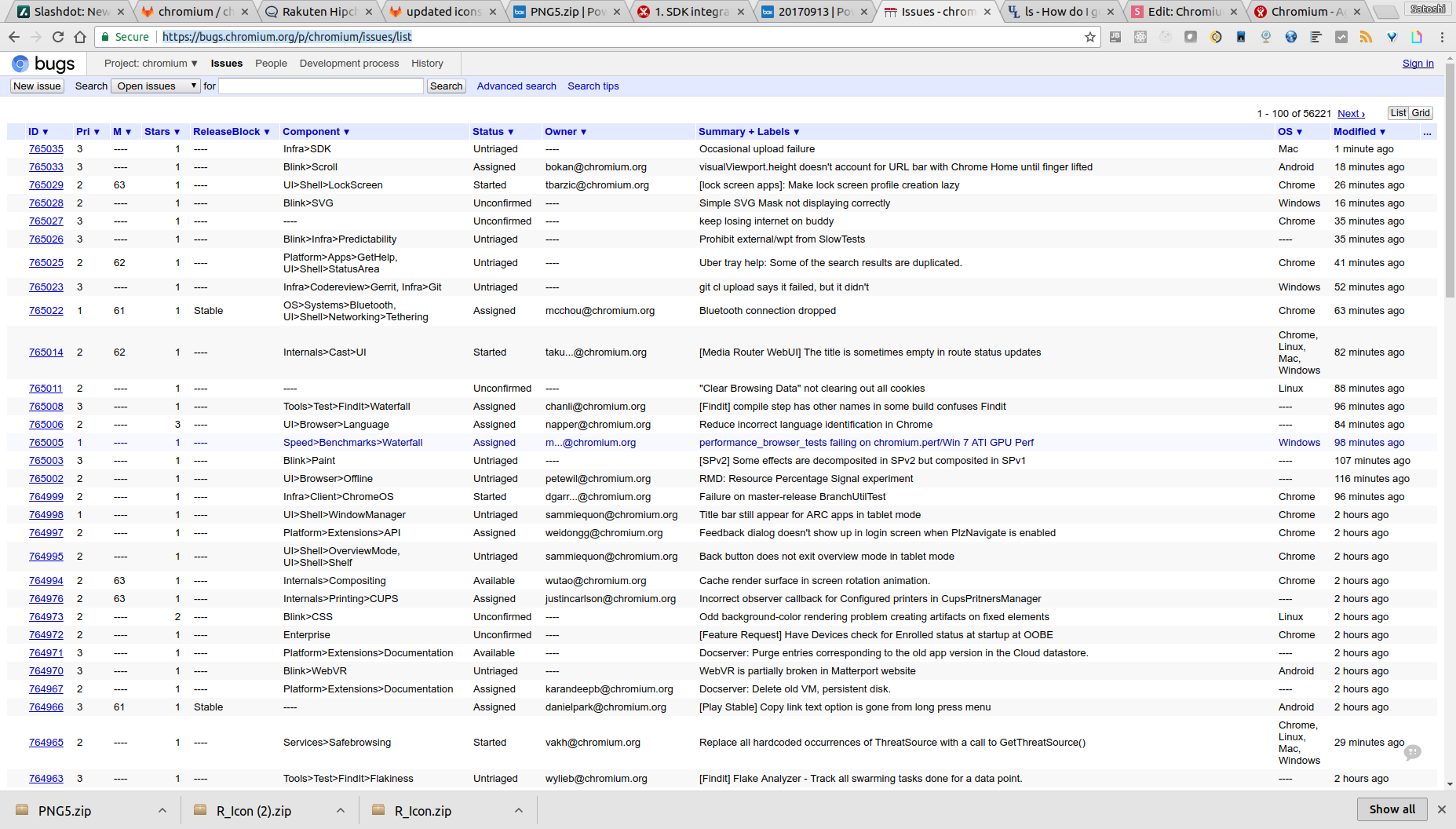Viewport: 1456px width, 829px height.
Task: Click the text-lines extension icon
Action: click(x=1316, y=37)
